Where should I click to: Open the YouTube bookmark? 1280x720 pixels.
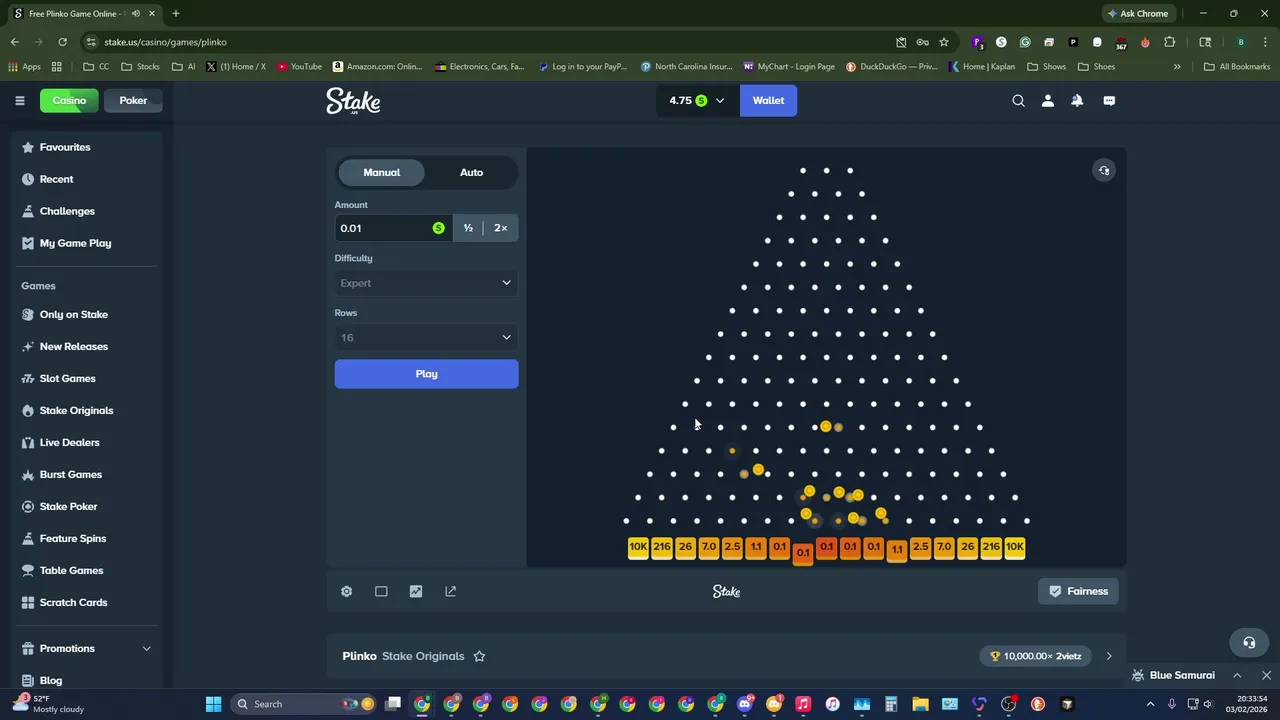(x=300, y=67)
